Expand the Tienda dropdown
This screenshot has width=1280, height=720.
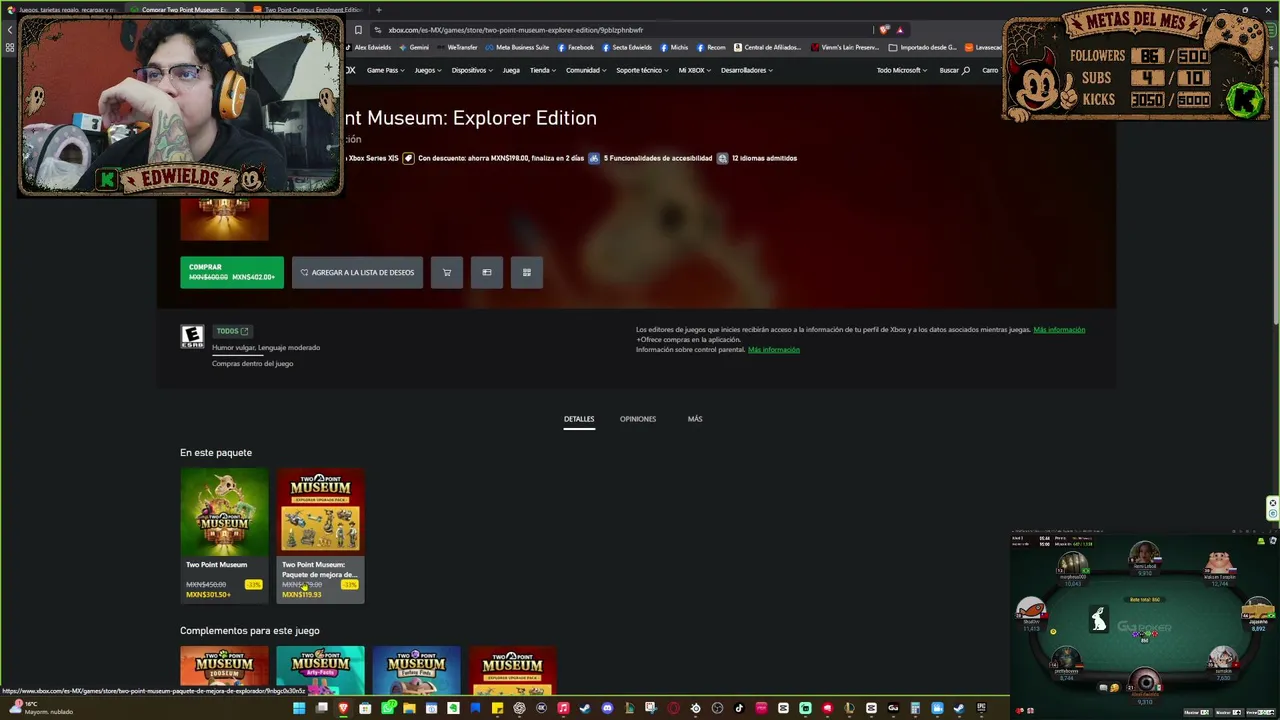[543, 70]
